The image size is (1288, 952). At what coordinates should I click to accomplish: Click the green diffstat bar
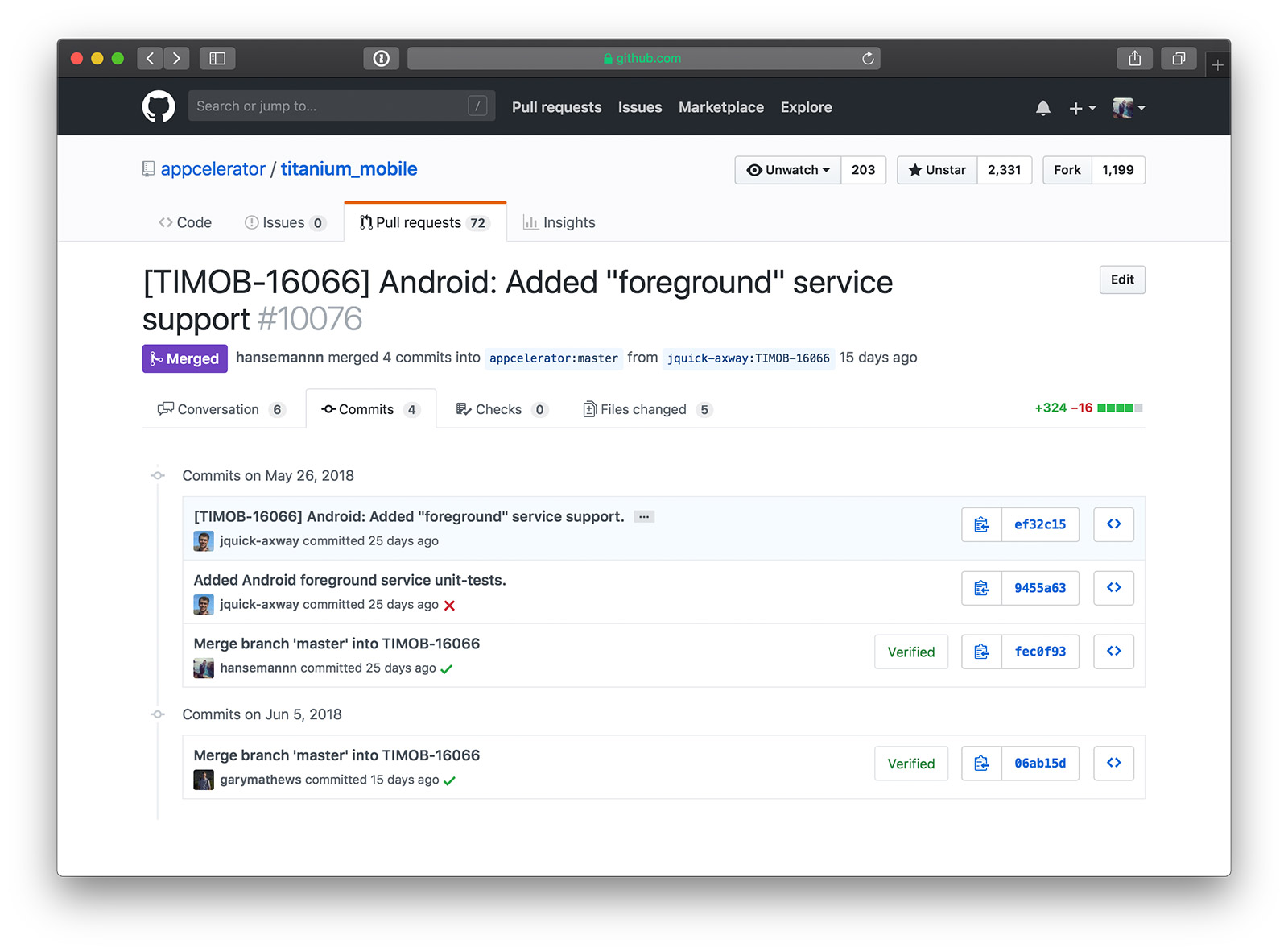1120,408
